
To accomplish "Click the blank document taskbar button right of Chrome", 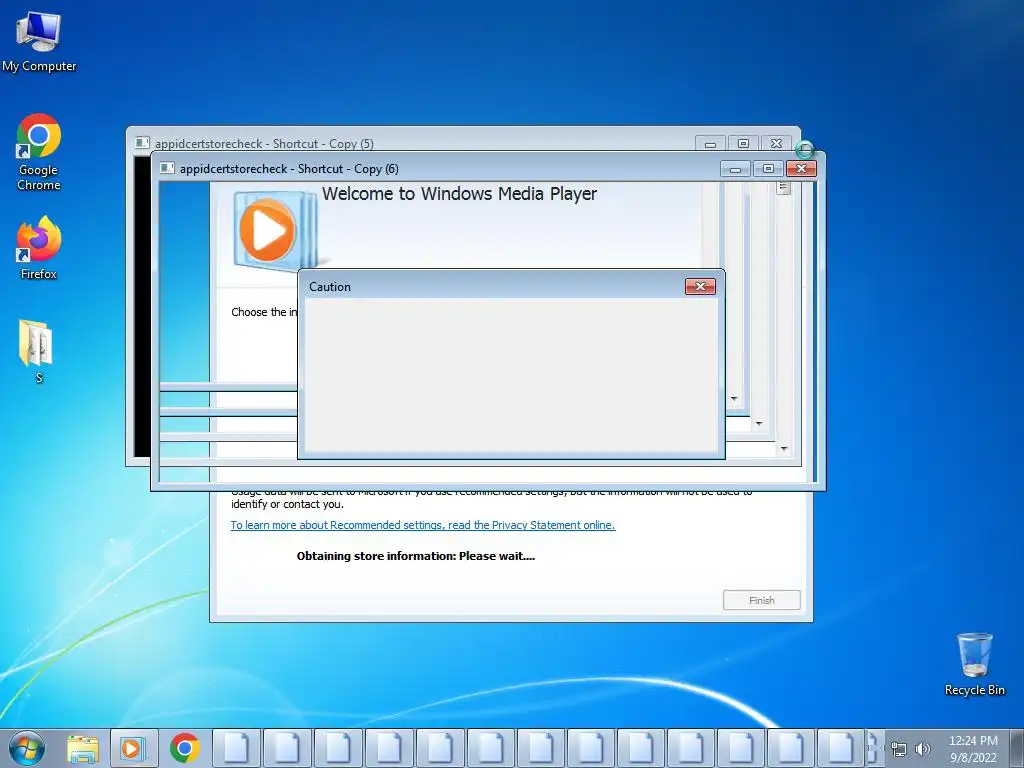I will 236,748.
